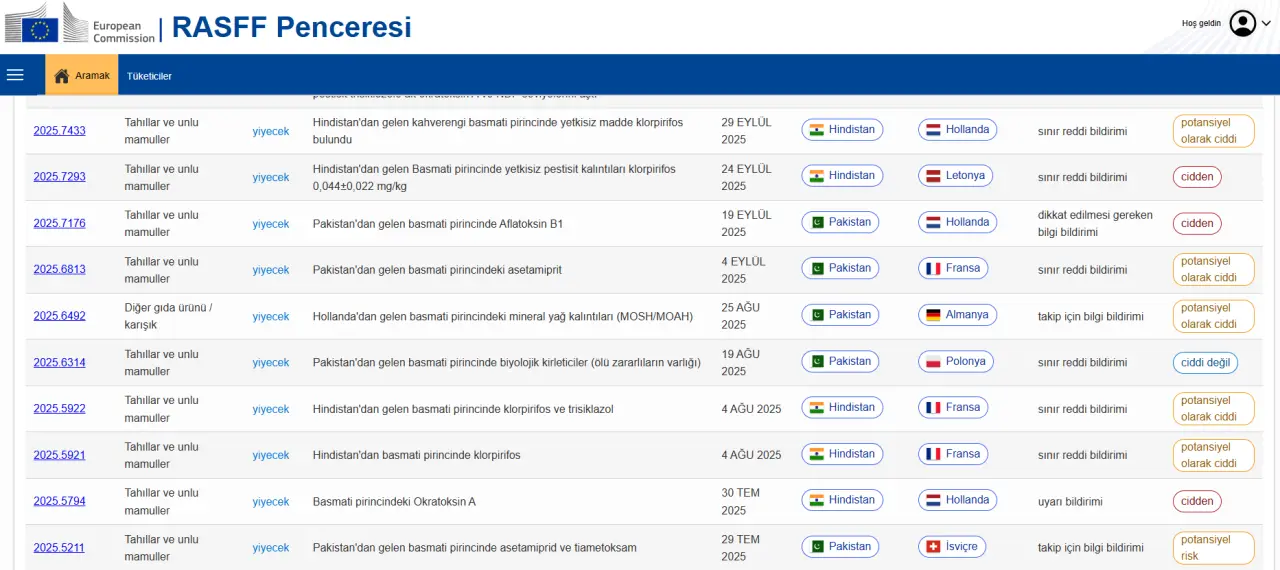Screen dimensions: 1280x570
Task: Click 'potansiyel risk' label in last row
Action: tap(1213, 548)
